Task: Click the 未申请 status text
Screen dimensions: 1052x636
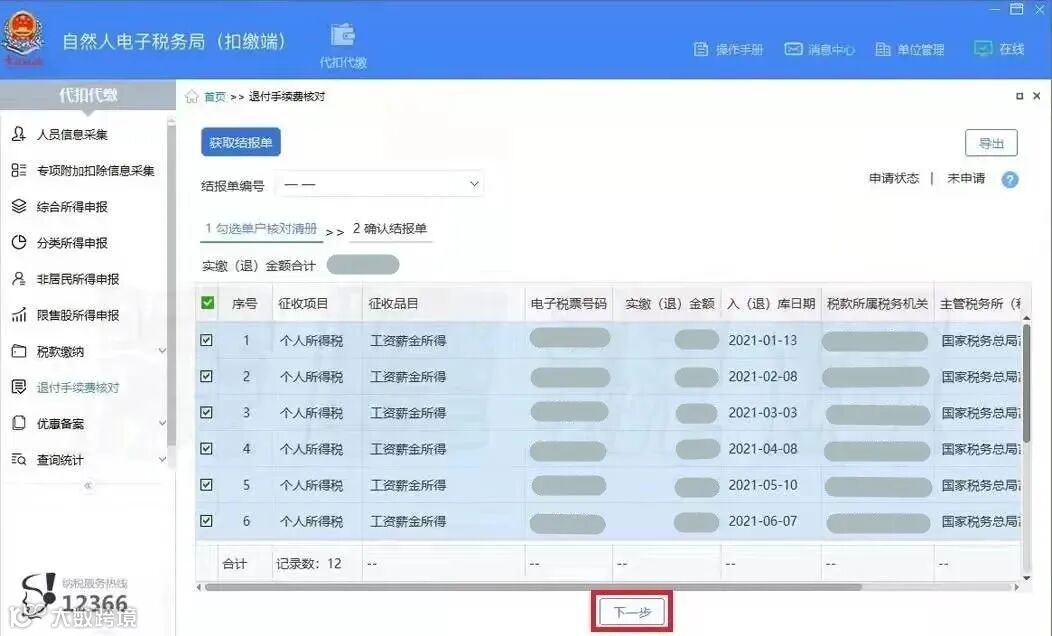Action: 966,178
